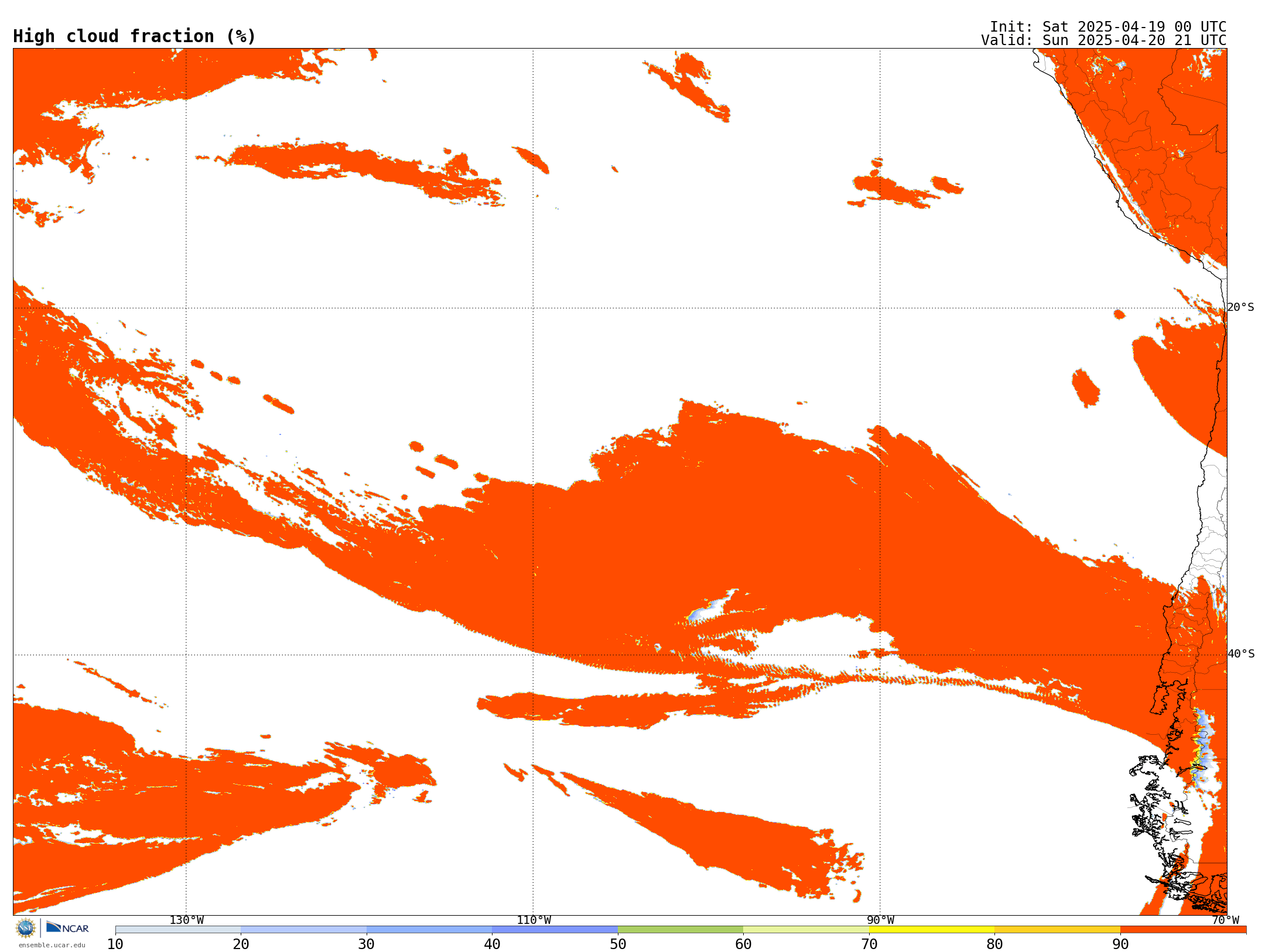
Task: Click the 20°S latitude label
Action: pyautogui.click(x=1240, y=307)
